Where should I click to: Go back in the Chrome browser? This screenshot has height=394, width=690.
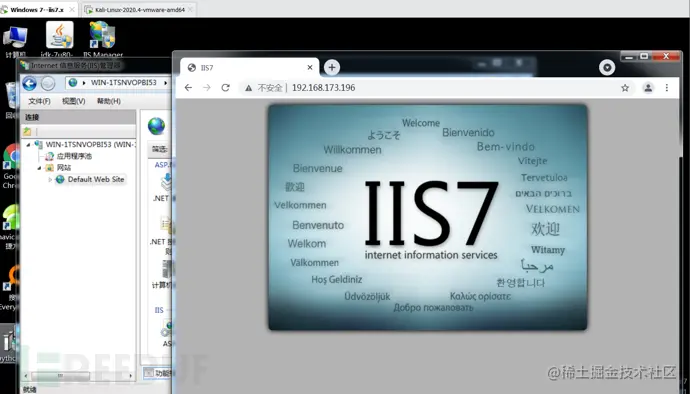click(x=188, y=88)
